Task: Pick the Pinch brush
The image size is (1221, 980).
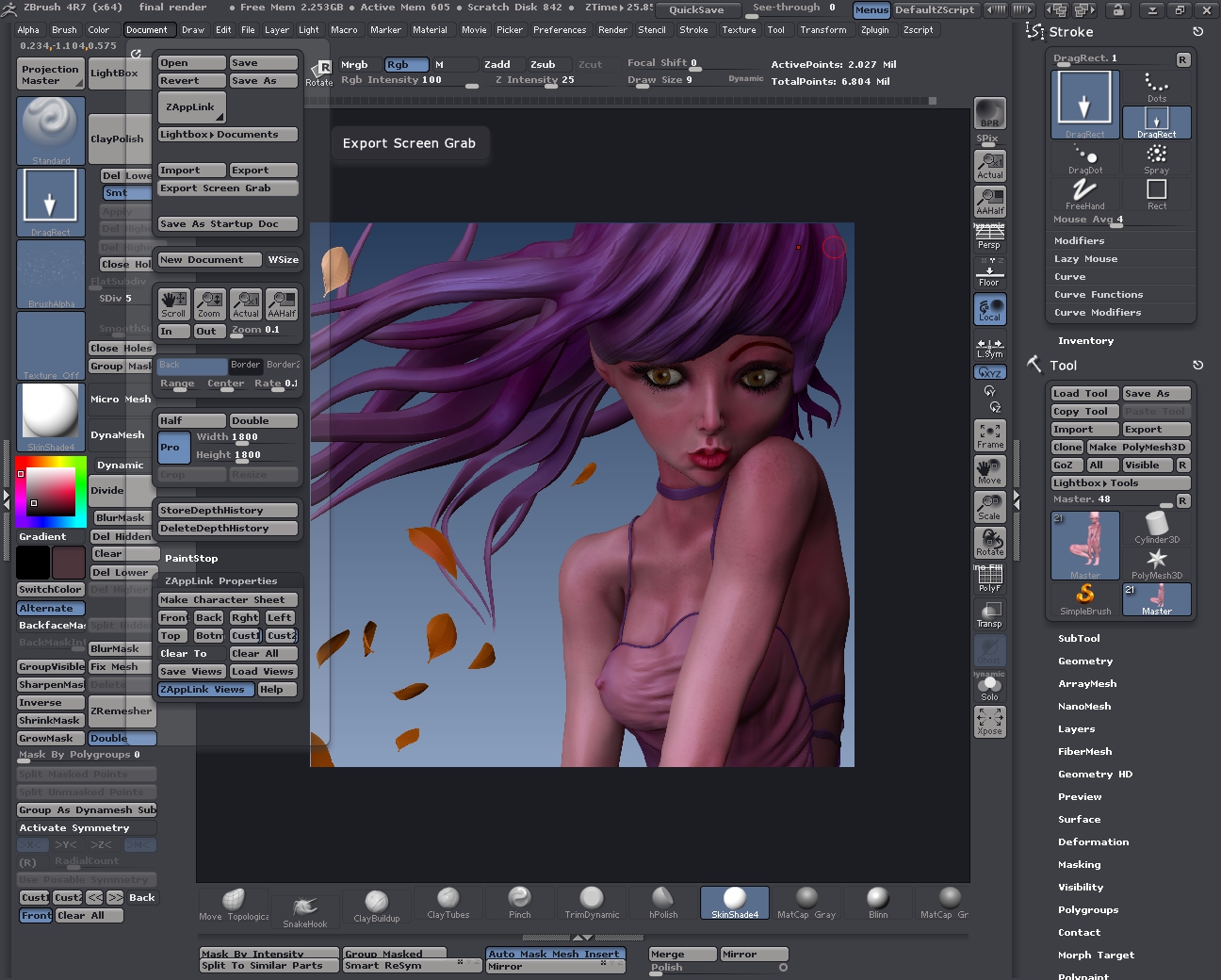Action: point(520,903)
